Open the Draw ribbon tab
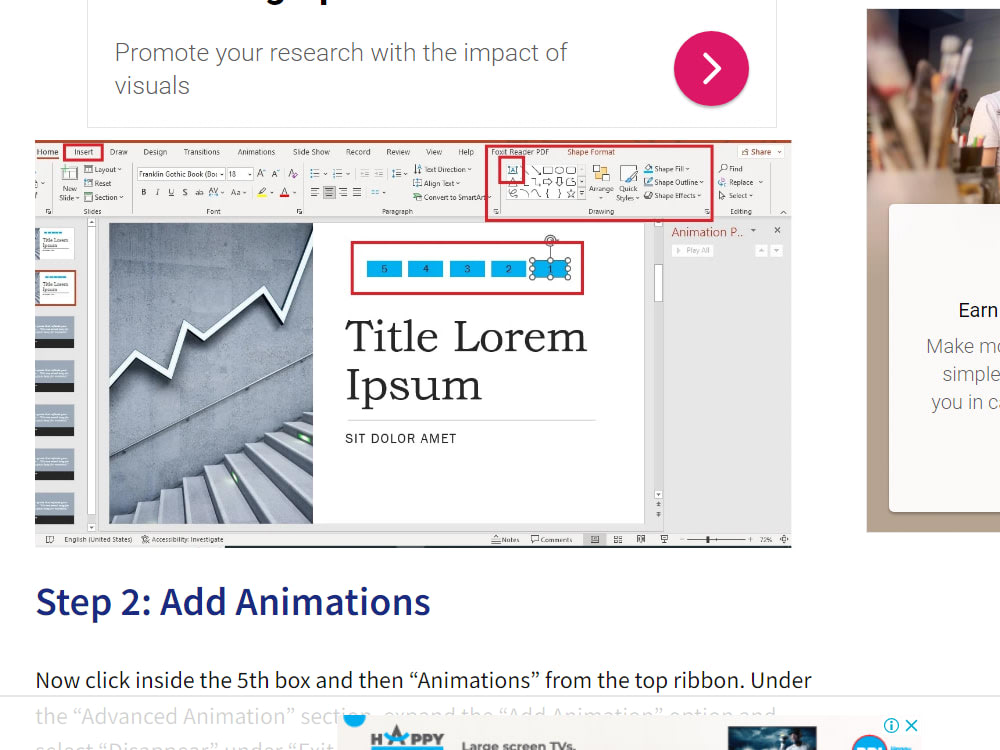 pyautogui.click(x=119, y=152)
